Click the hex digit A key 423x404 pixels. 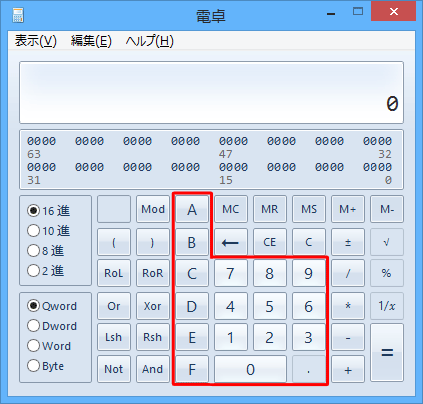click(x=192, y=209)
